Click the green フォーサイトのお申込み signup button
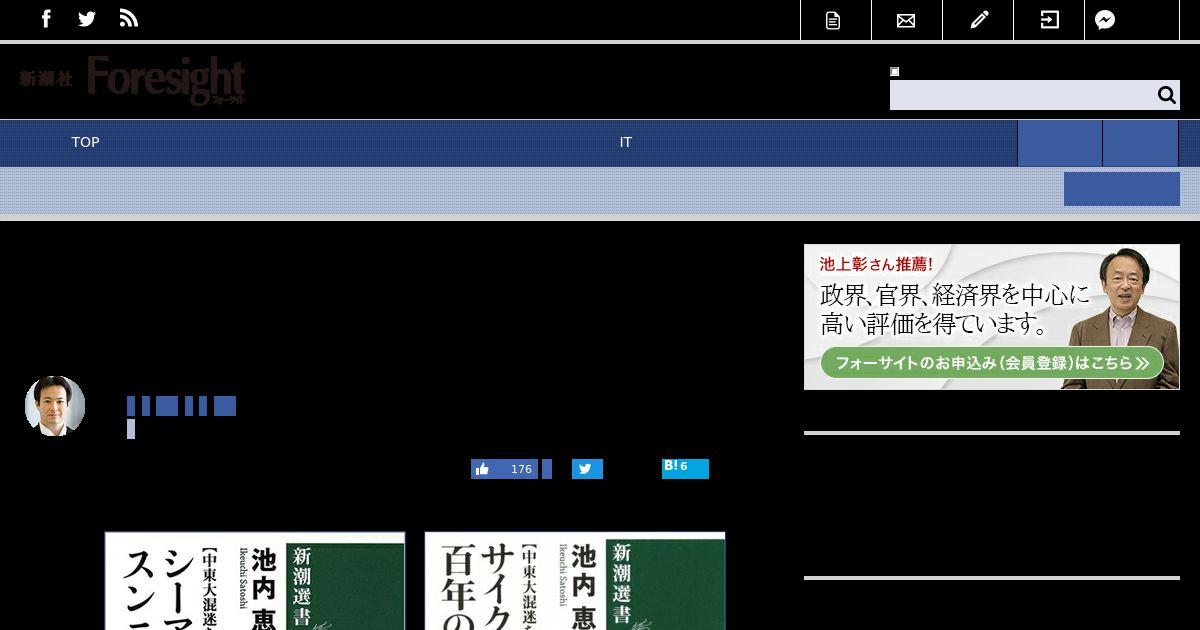Viewport: 1200px width, 630px height. pos(992,362)
